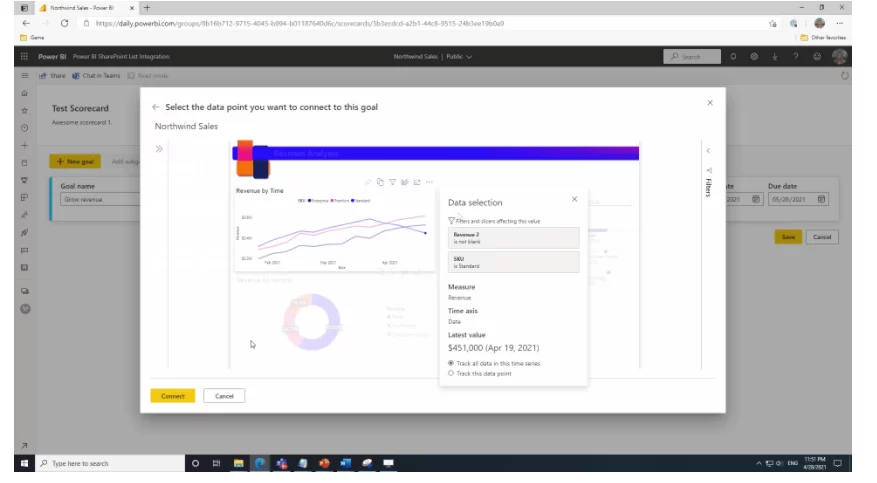Screen dimensions: 877x483
Task: Expand the report pages pane double chevron
Action: 159,149
